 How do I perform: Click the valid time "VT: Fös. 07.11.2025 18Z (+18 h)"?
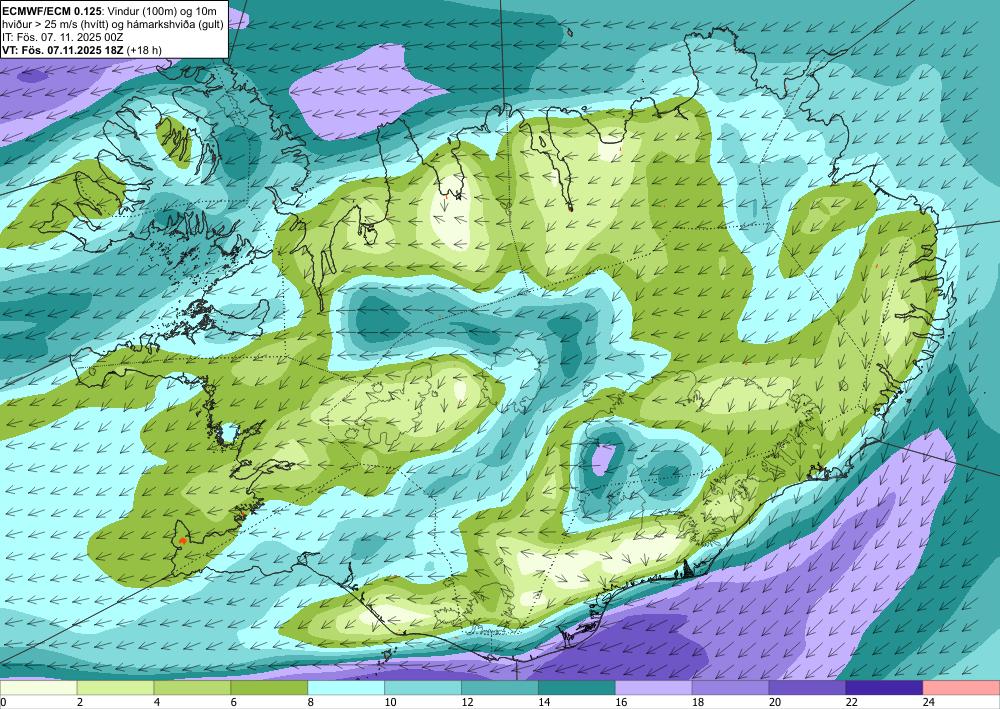tap(82, 50)
